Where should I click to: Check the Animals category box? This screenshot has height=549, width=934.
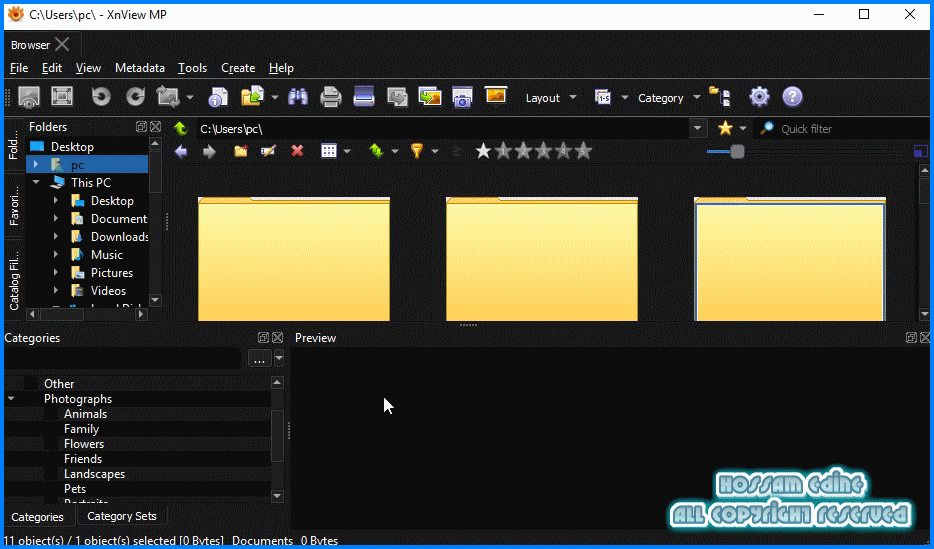coord(51,414)
